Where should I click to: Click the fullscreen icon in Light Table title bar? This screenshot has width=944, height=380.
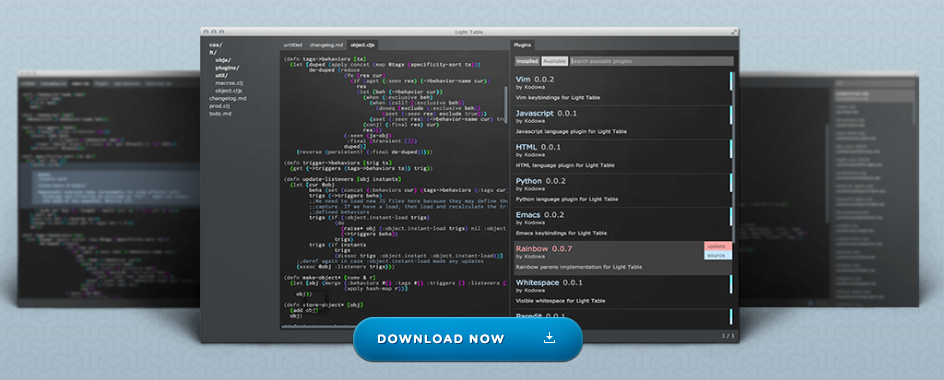click(734, 31)
